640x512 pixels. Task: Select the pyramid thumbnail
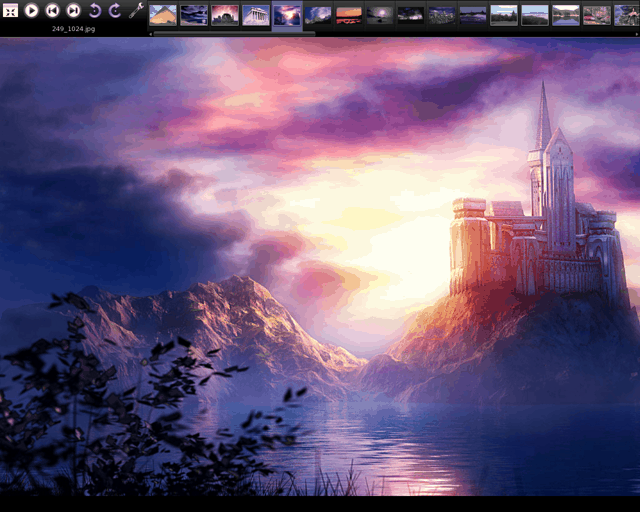point(163,15)
